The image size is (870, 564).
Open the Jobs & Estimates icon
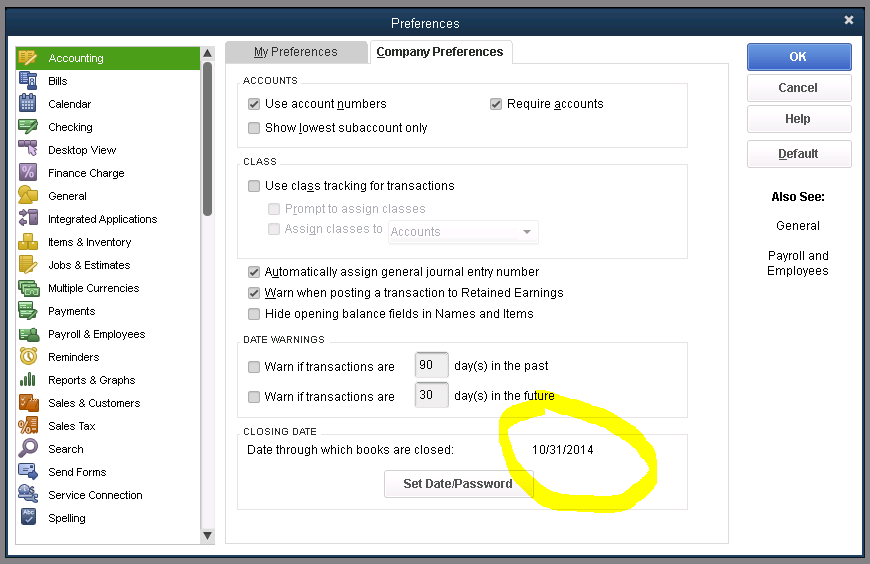click(28, 265)
